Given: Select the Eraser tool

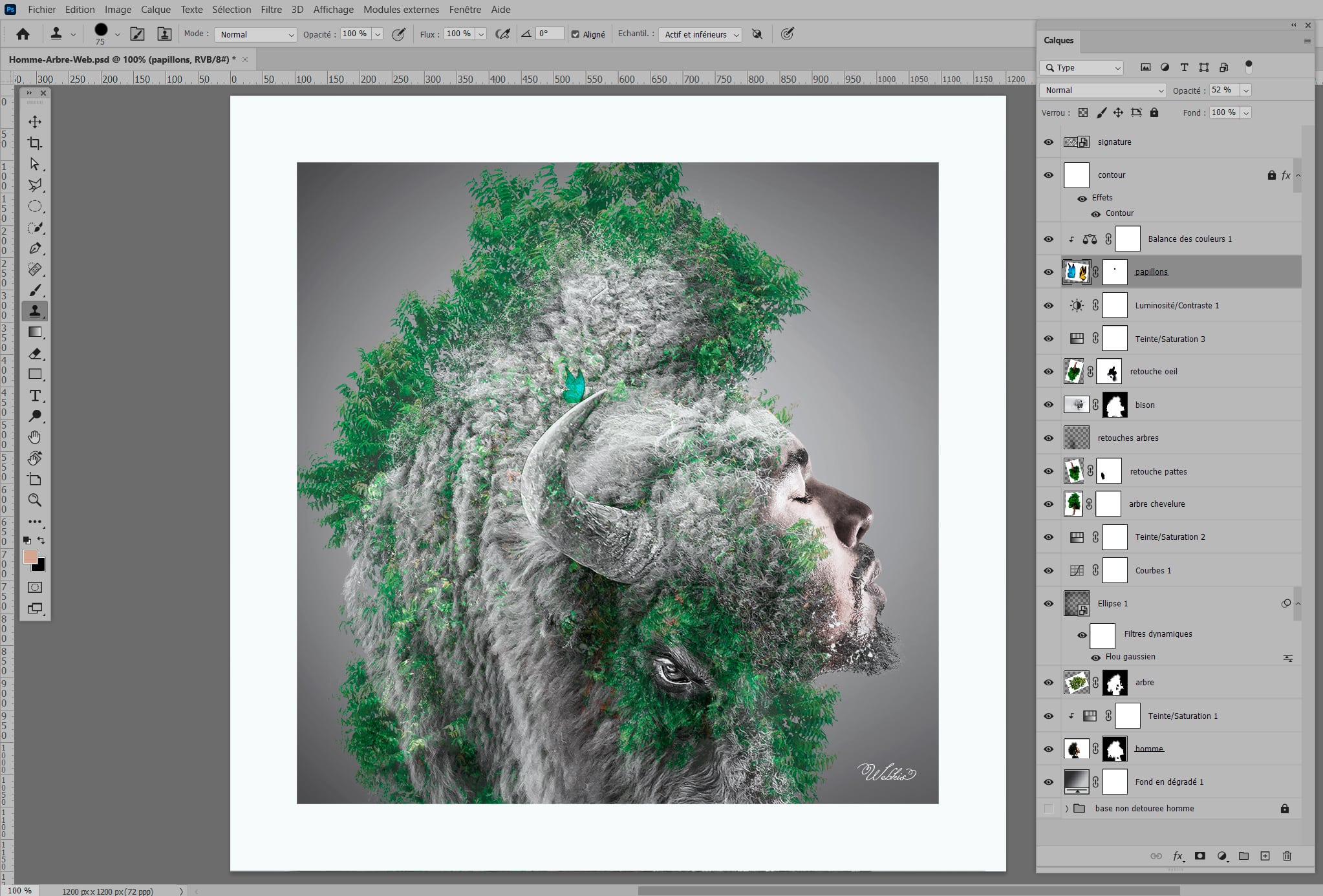Looking at the screenshot, I should click(35, 354).
